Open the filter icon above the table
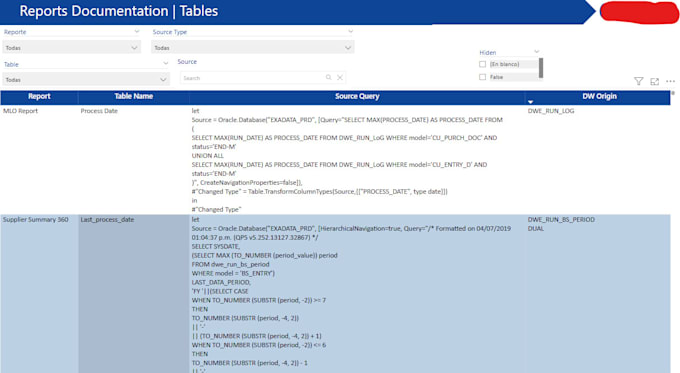This screenshot has height=373, width=680. (638, 81)
